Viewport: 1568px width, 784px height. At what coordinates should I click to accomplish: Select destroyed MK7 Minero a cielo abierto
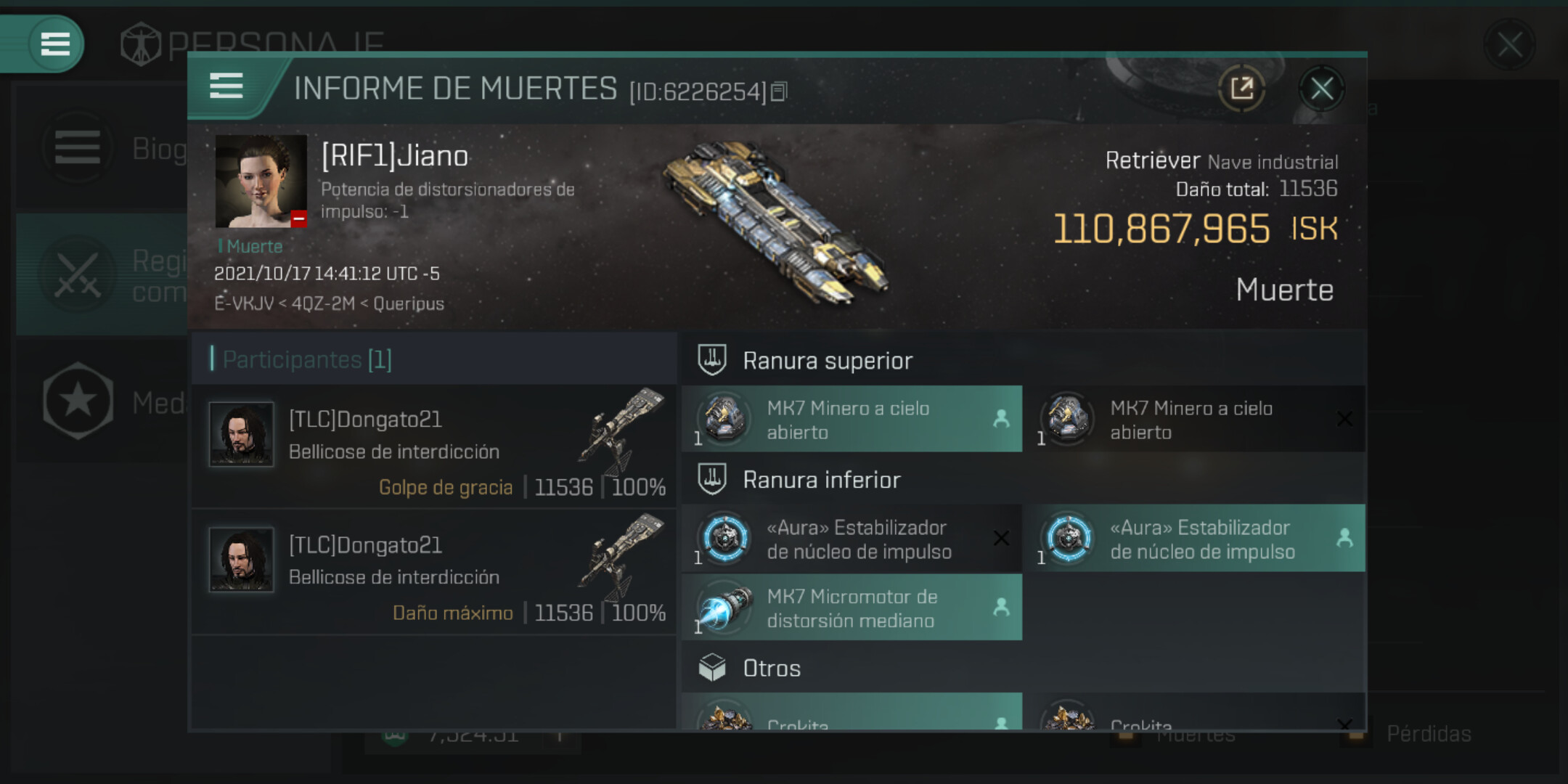tap(1195, 420)
